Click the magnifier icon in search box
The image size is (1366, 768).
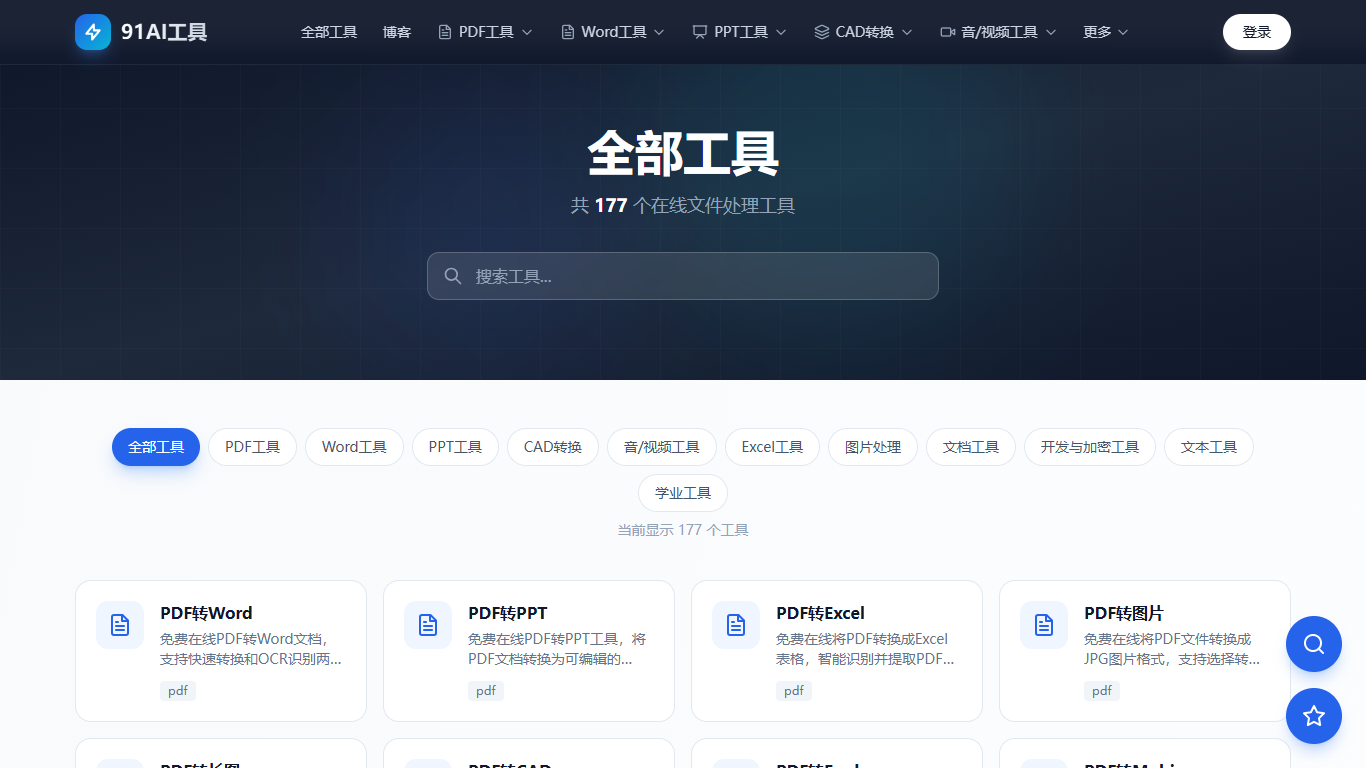click(453, 276)
